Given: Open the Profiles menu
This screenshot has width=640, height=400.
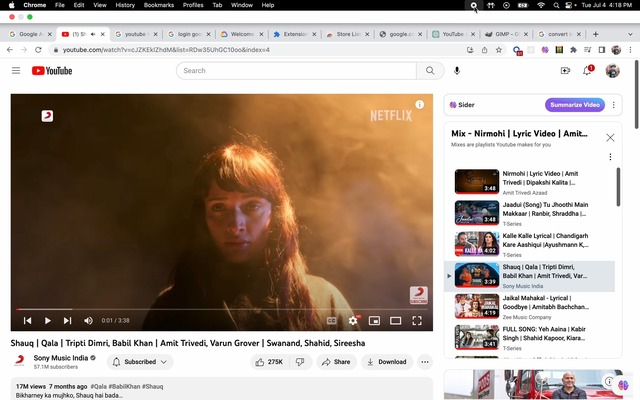Looking at the screenshot, I should (x=193, y=5).
